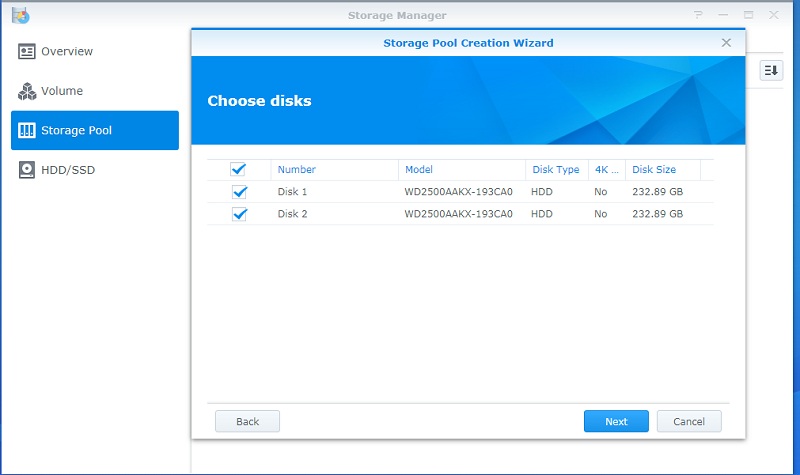Close the Storage Manager window
800x475 pixels.
pyautogui.click(x=773, y=15)
